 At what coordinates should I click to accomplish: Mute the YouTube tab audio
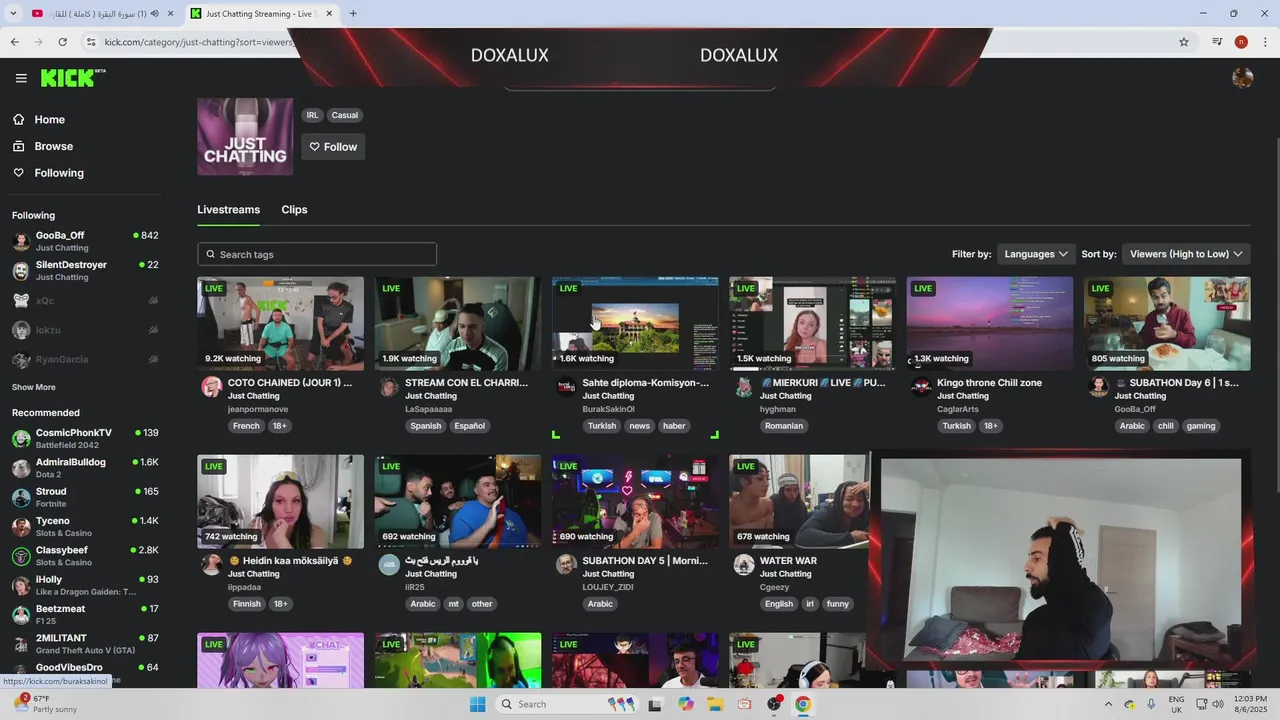click(154, 14)
